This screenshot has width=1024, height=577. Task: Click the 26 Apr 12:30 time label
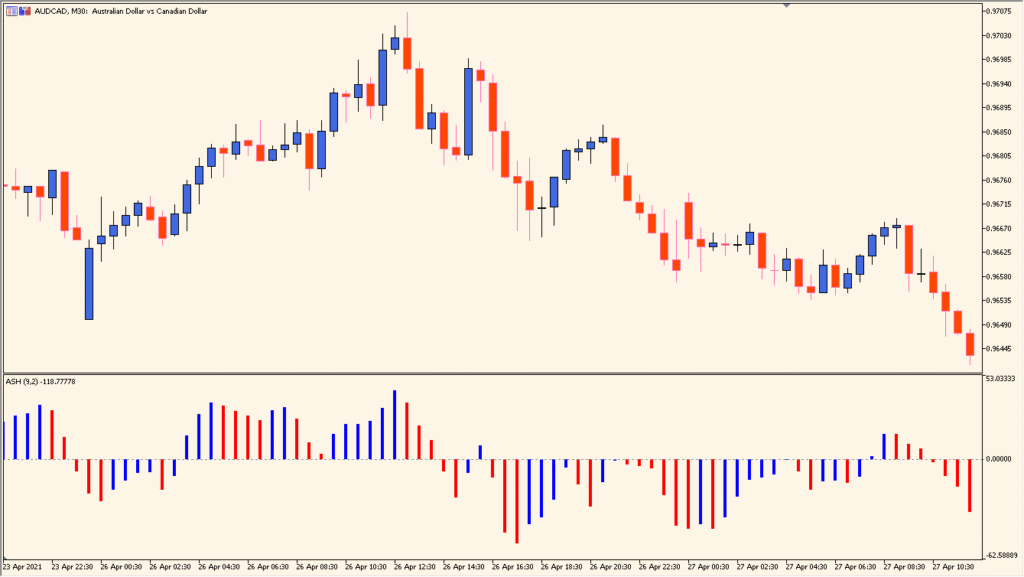pos(415,567)
